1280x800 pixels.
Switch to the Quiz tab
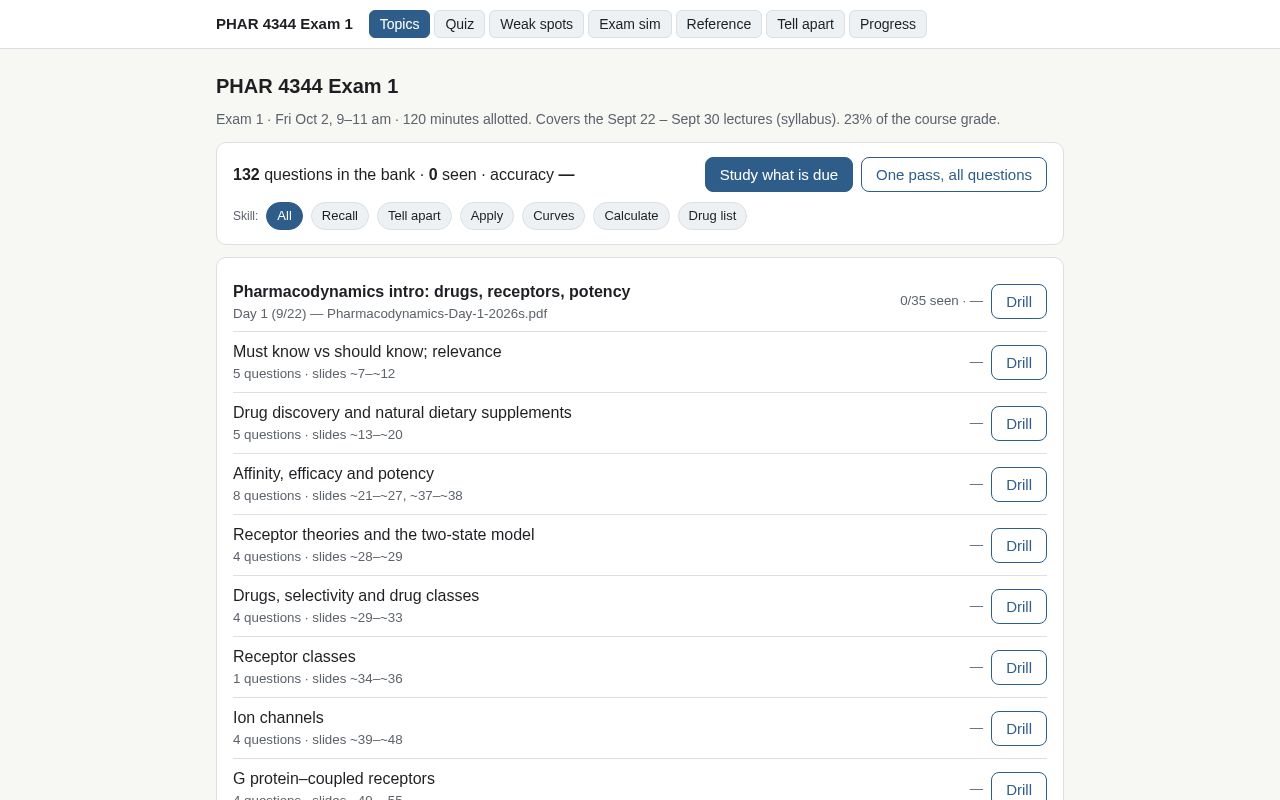459,24
